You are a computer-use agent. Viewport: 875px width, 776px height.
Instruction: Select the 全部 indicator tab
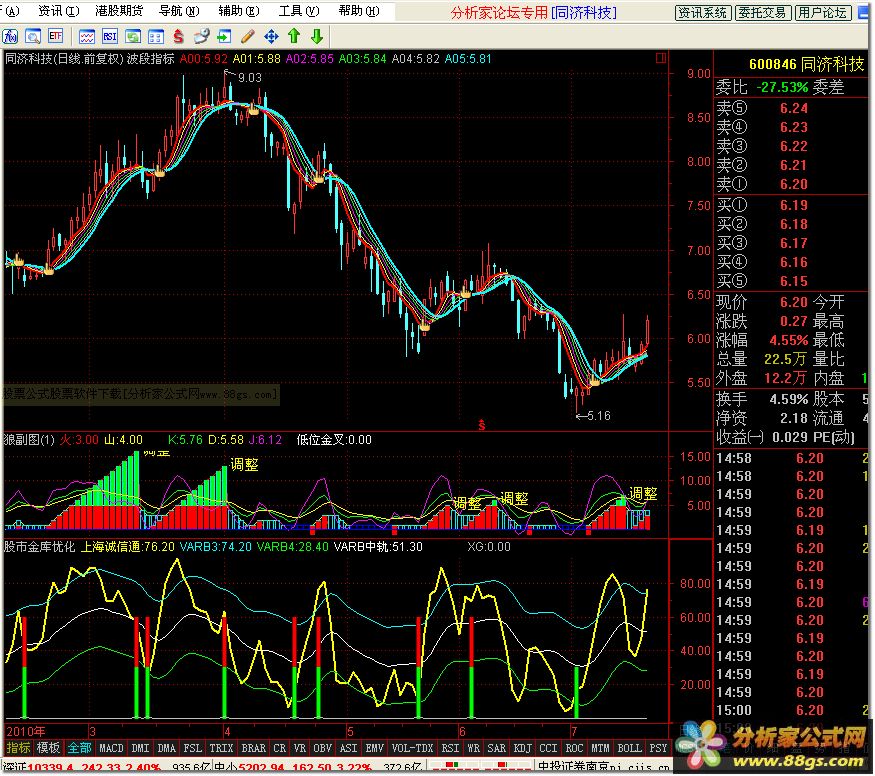(79, 748)
